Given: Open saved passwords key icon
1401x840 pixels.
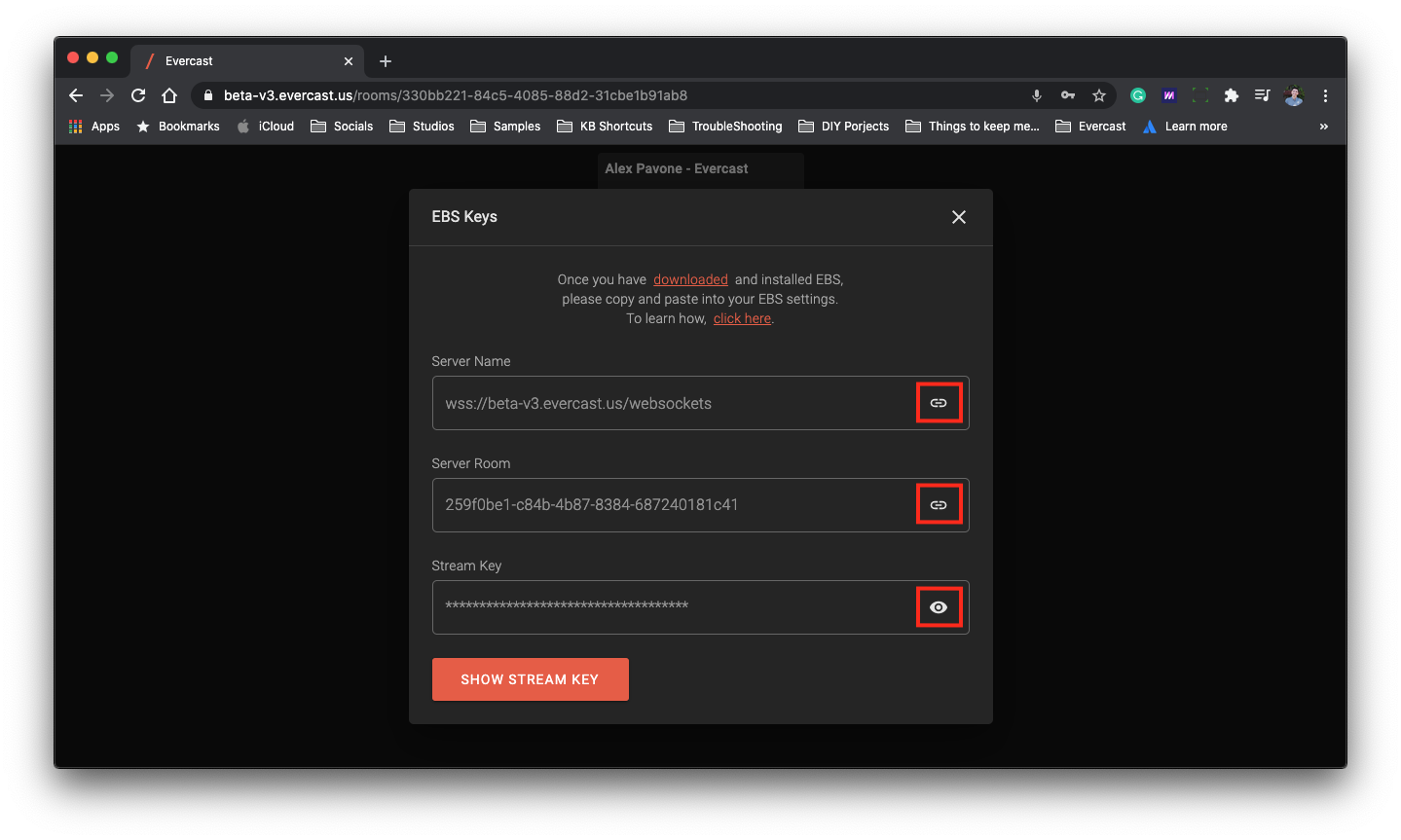Looking at the screenshot, I should coord(1068,95).
